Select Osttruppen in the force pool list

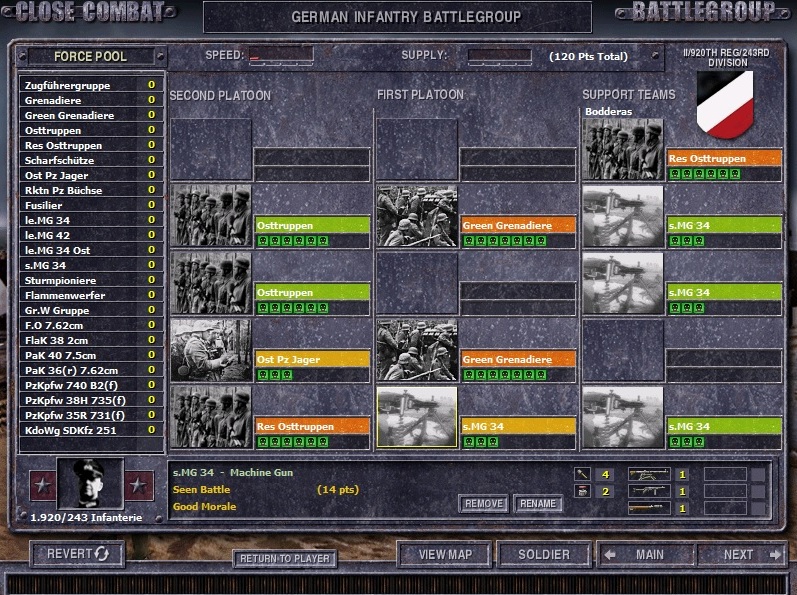click(x=90, y=130)
